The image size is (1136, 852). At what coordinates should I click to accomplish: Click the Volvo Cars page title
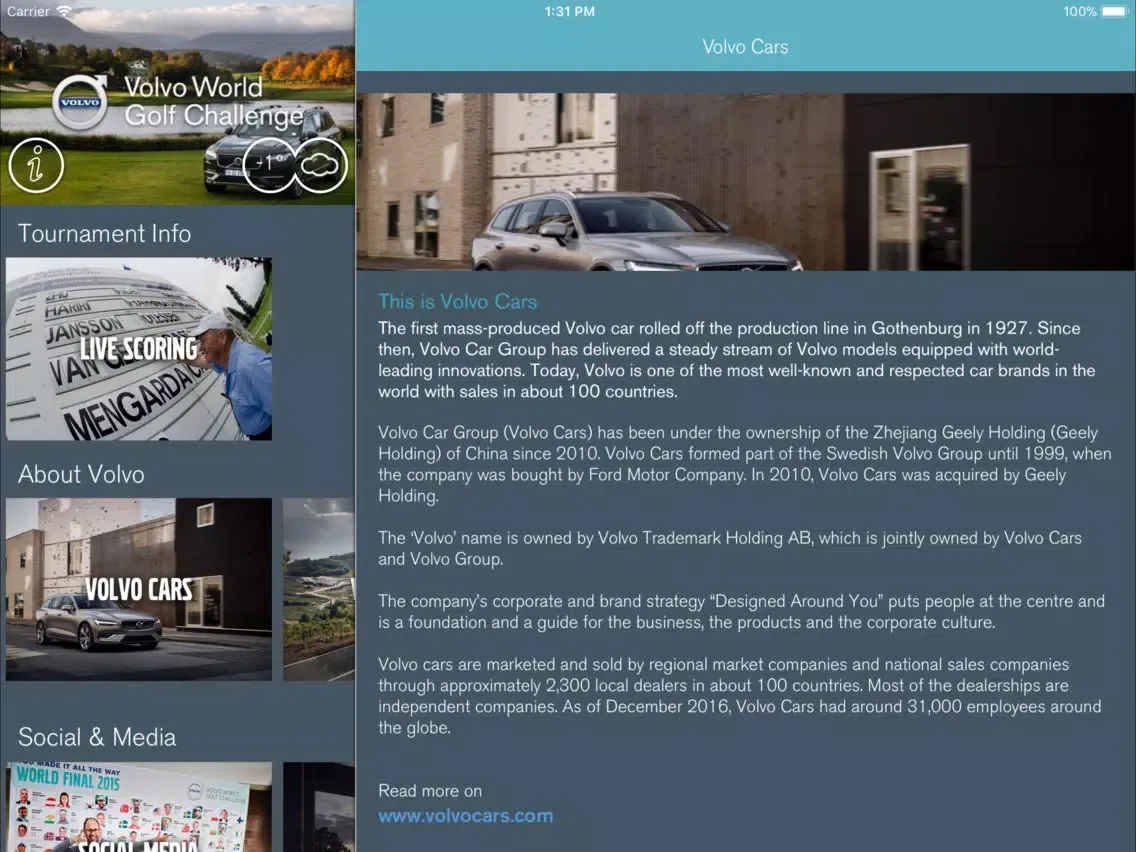click(x=746, y=47)
